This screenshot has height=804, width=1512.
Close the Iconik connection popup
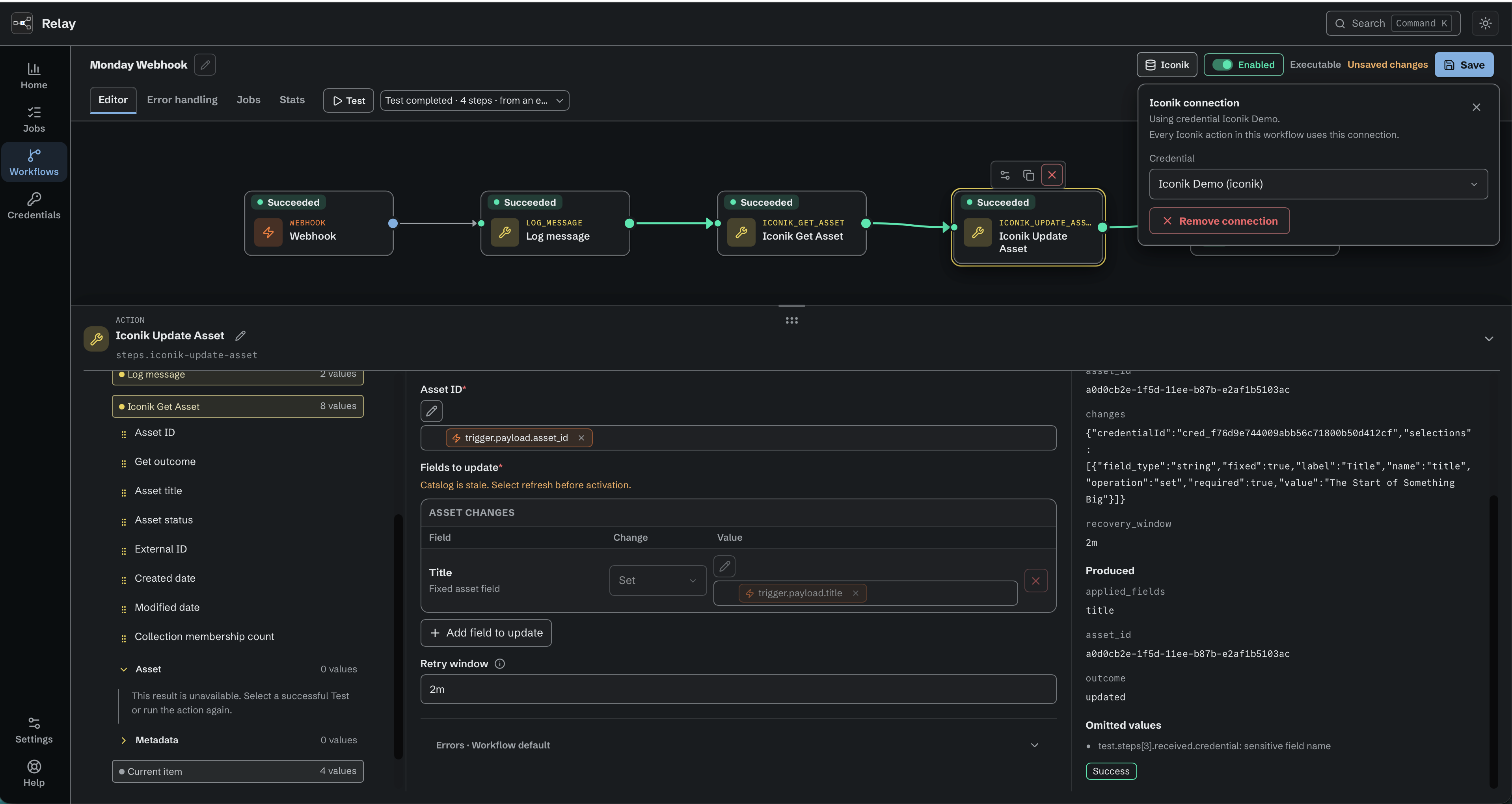tap(1476, 107)
